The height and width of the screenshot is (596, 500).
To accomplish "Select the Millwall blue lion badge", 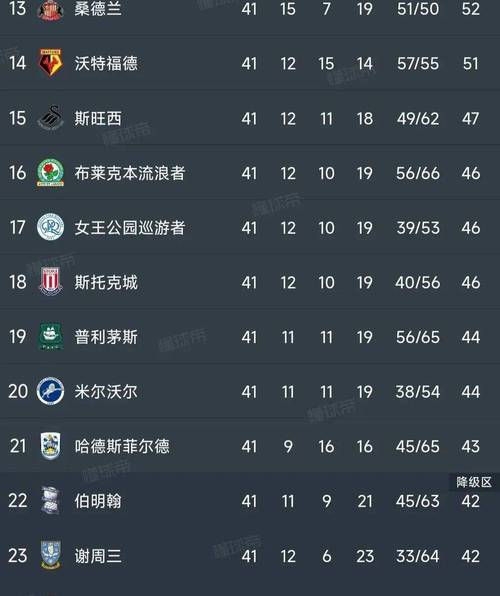I will [51, 391].
